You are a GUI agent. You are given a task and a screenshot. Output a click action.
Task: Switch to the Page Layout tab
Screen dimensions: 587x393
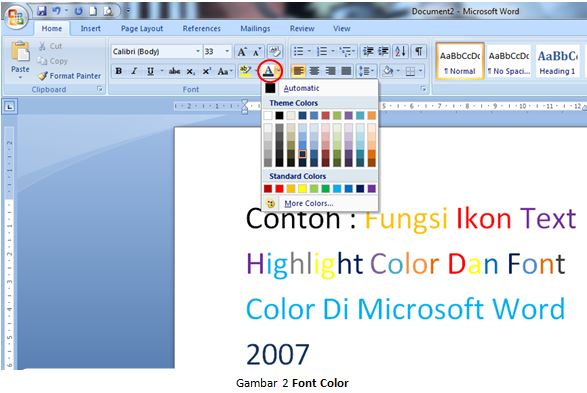(x=142, y=28)
